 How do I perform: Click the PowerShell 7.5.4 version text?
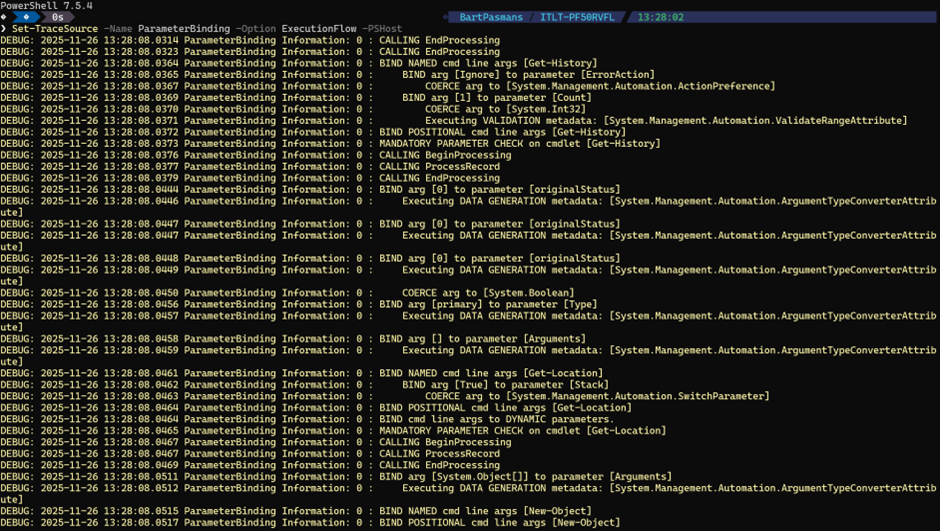coord(47,5)
